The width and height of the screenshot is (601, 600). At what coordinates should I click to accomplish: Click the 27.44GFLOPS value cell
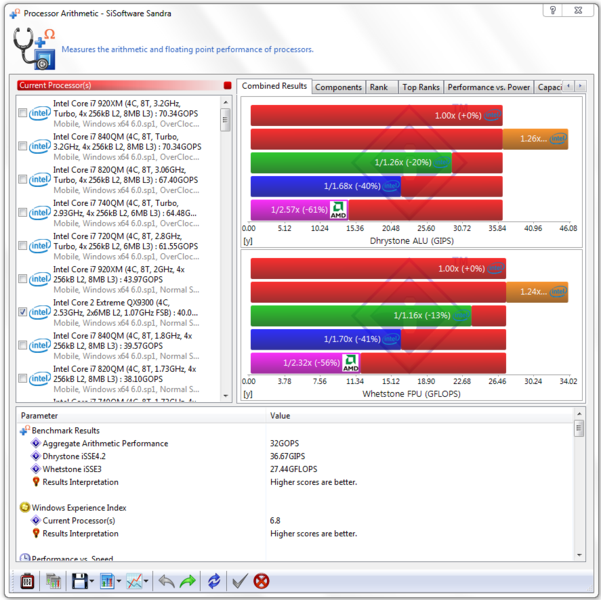pyautogui.click(x=294, y=469)
